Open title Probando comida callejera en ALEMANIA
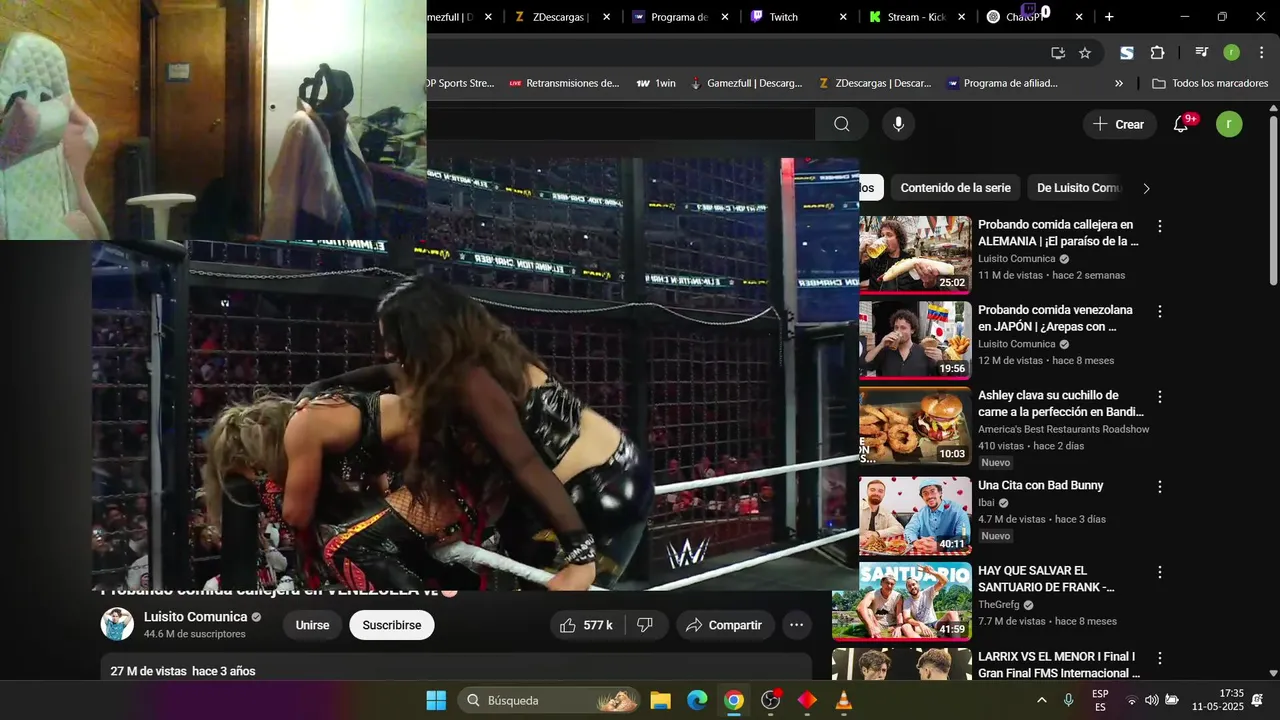Screen dimensions: 1280x720 click(x=1058, y=233)
